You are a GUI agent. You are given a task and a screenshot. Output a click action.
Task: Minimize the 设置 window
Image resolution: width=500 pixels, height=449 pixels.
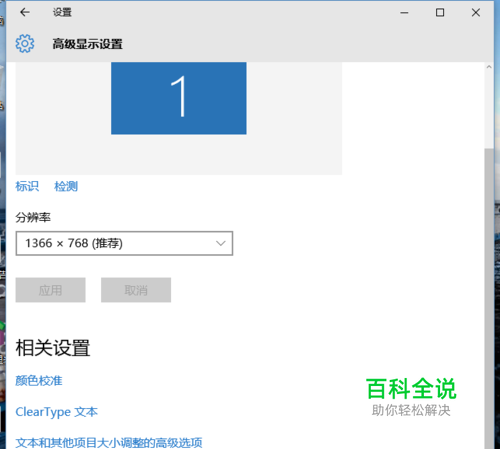pyautogui.click(x=404, y=13)
